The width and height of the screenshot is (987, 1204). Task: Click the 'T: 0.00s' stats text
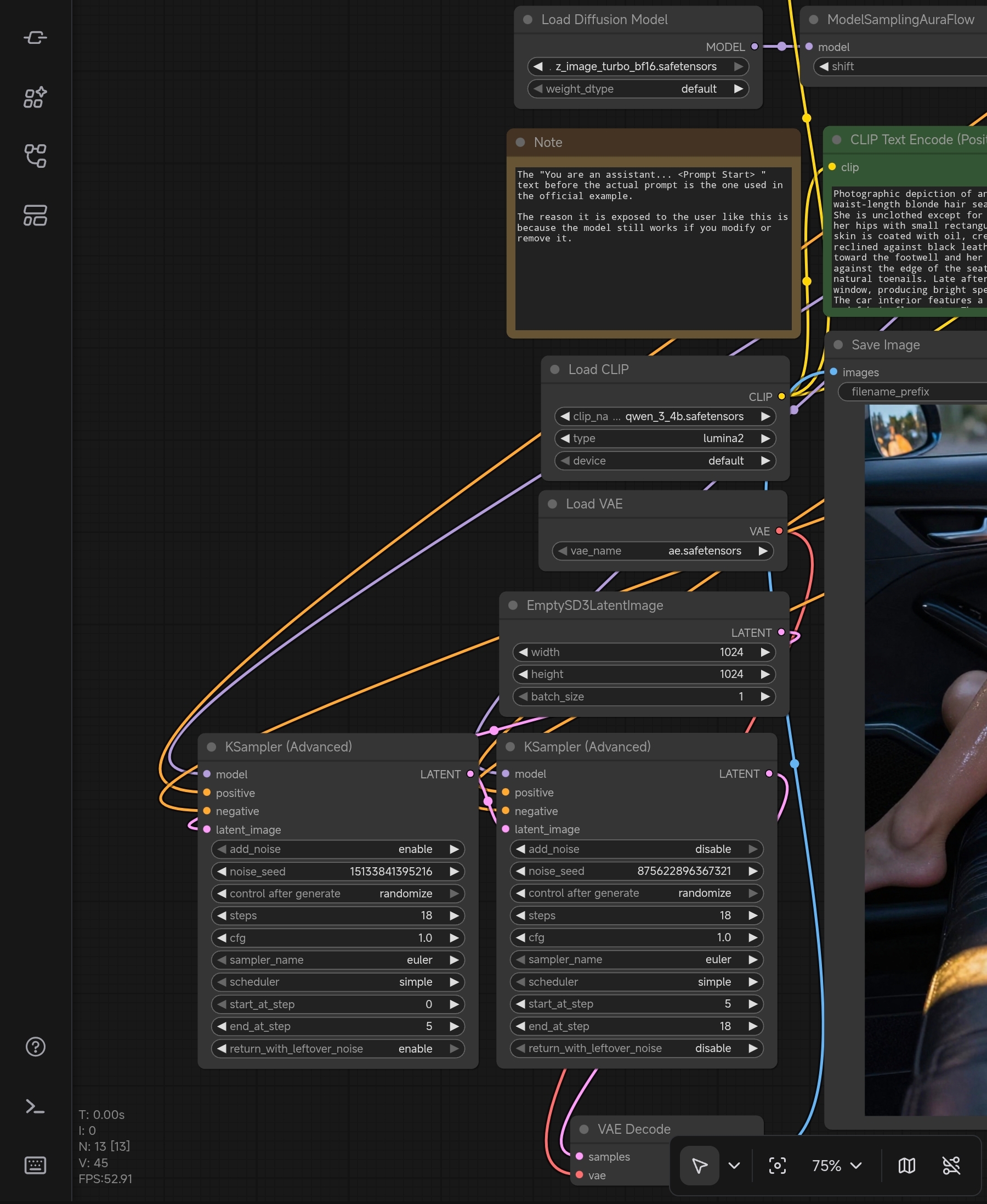pos(101,1114)
